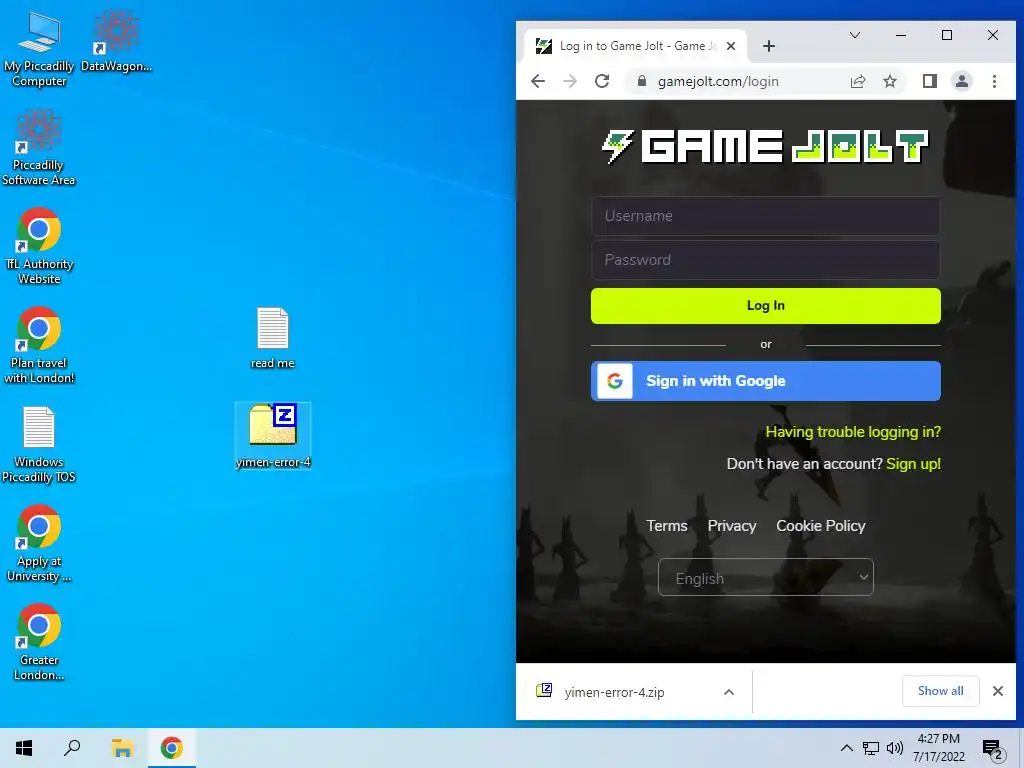Viewport: 1024px width, 768px height.
Task: Click the Game Jolt logo
Action: [765, 146]
